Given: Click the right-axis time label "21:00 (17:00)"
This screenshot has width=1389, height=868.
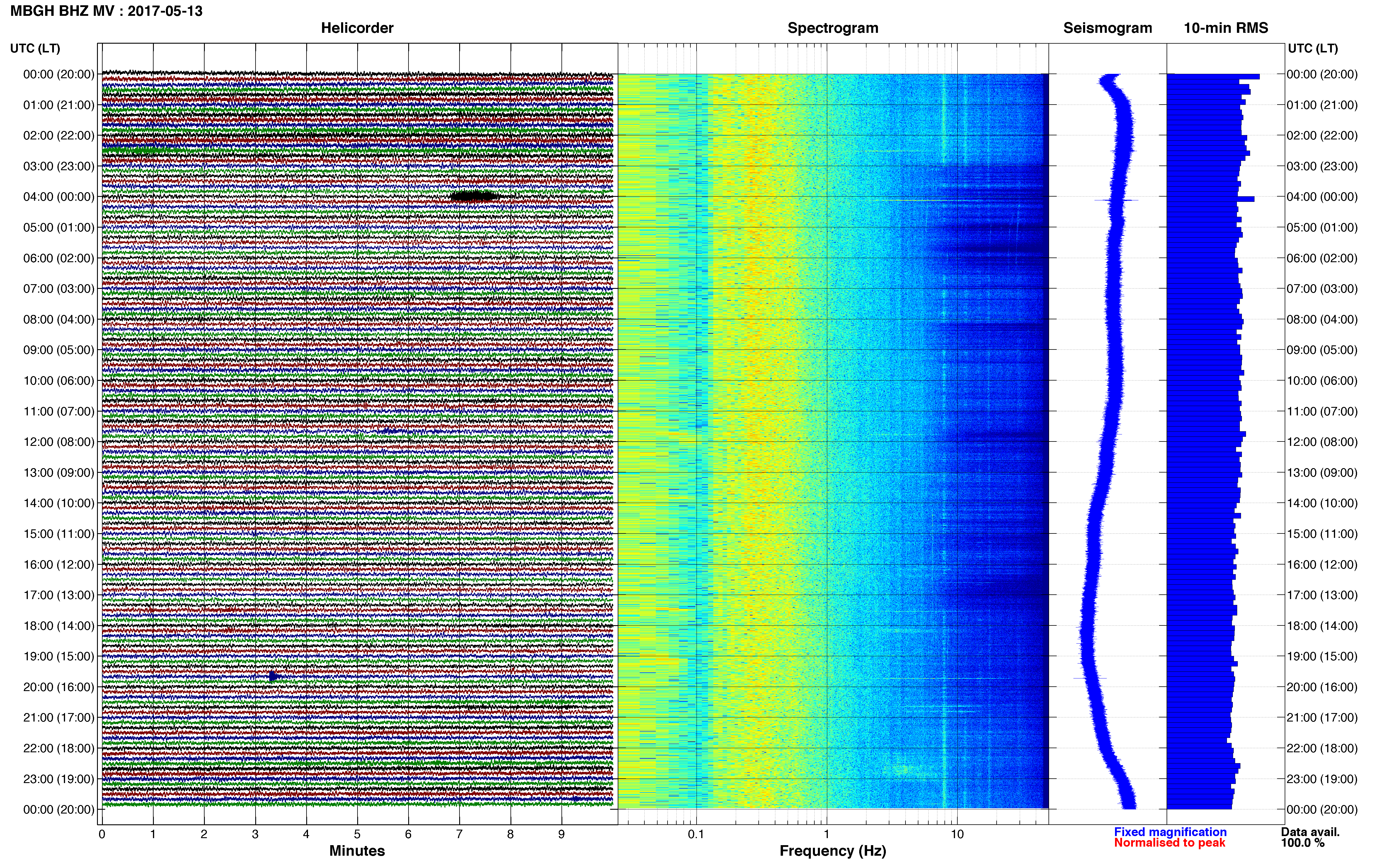Looking at the screenshot, I should click(x=1322, y=718).
